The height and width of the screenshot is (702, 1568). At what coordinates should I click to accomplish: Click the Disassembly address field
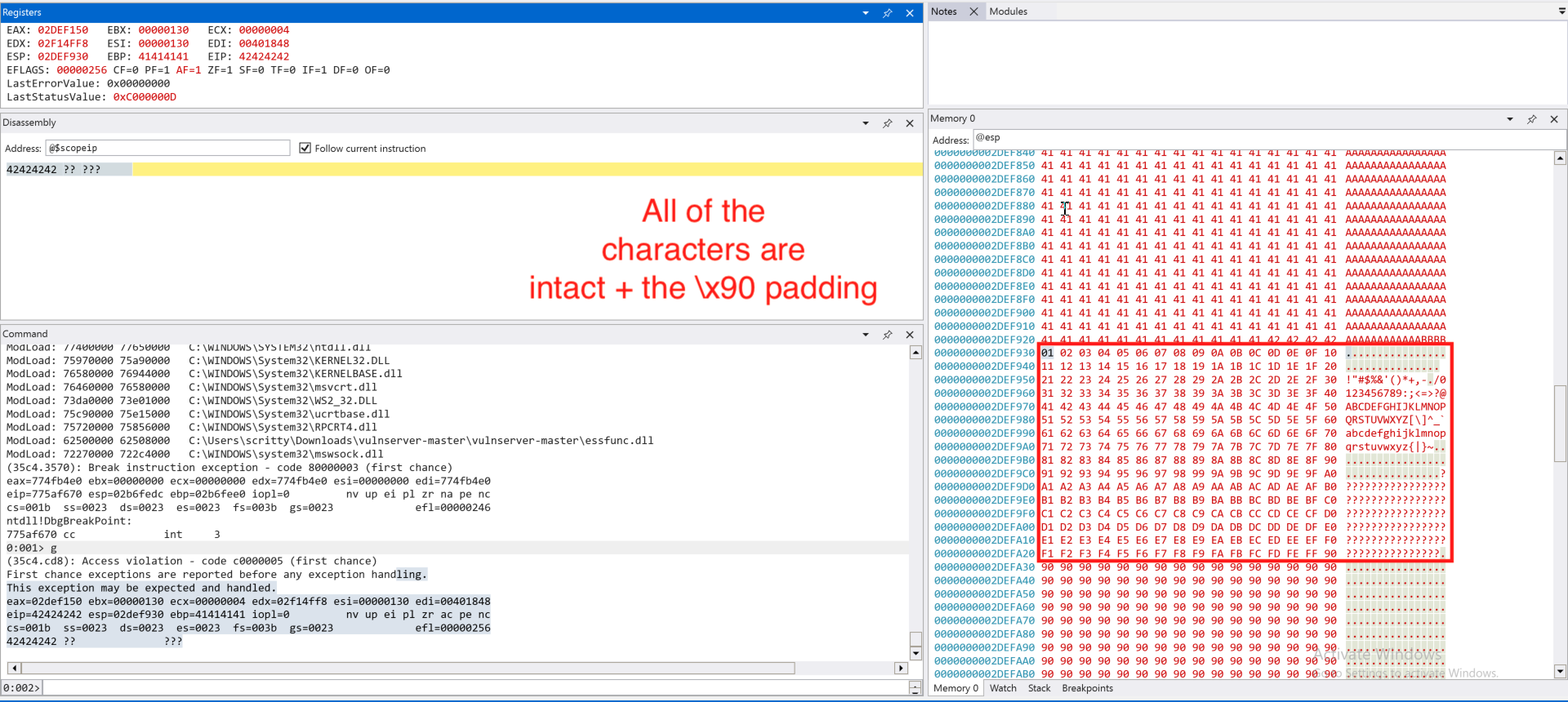pyautogui.click(x=167, y=148)
